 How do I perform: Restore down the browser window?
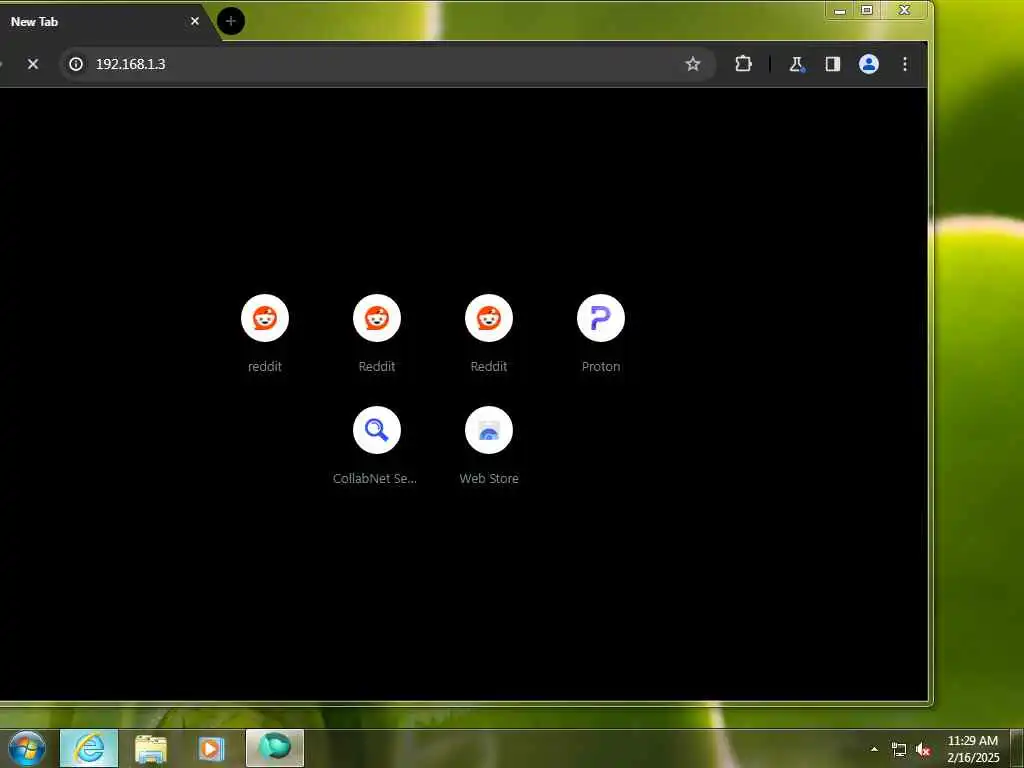[x=867, y=10]
